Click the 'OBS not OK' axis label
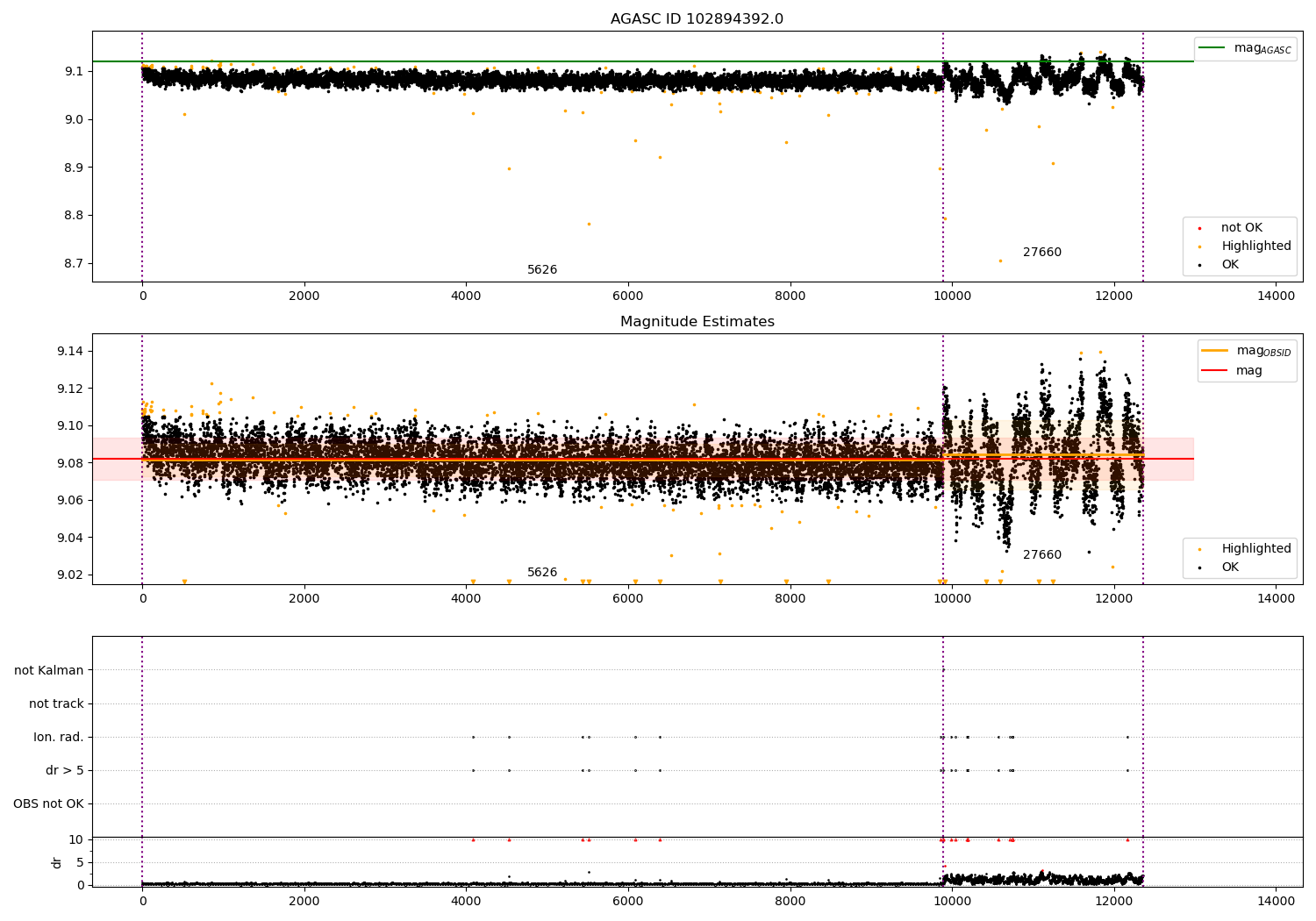1316x921 pixels. pyautogui.click(x=48, y=803)
